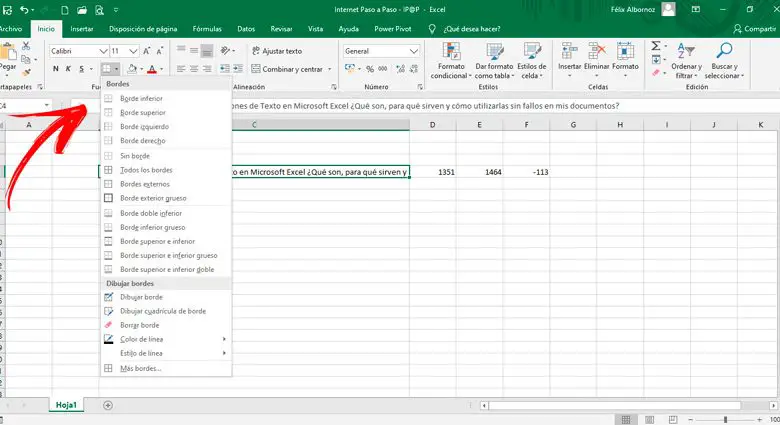Click the text Orientation icon

(226, 50)
